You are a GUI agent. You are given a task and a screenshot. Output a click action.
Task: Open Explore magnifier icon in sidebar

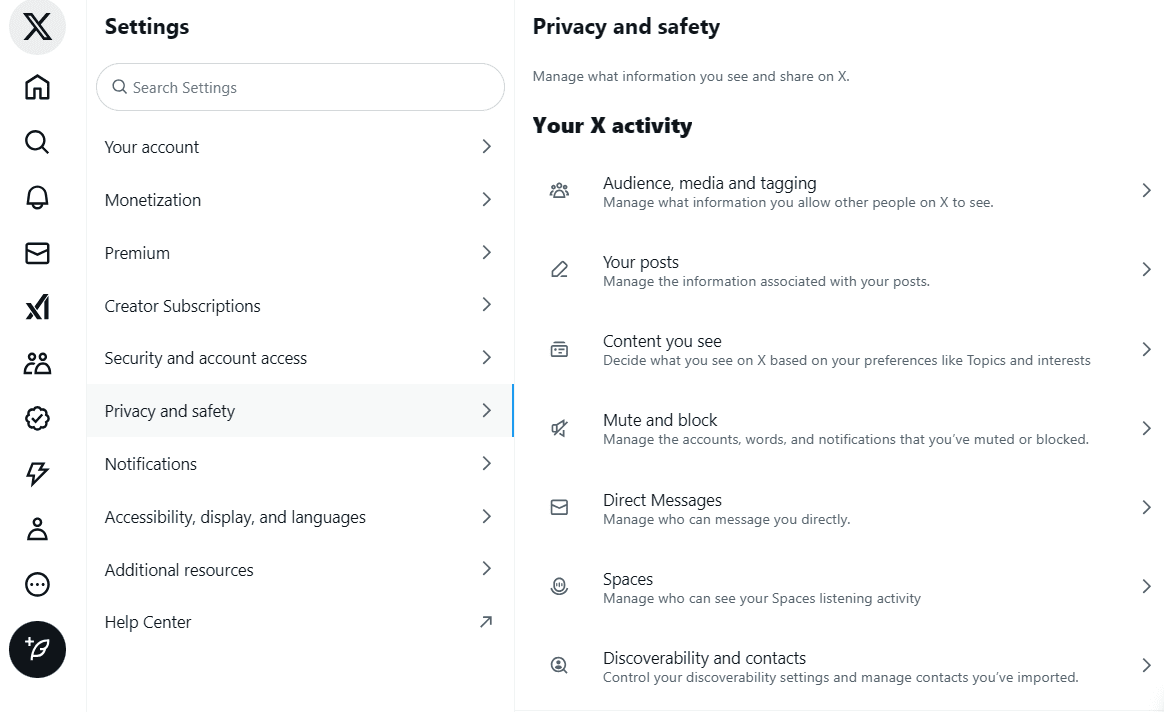[x=37, y=142]
